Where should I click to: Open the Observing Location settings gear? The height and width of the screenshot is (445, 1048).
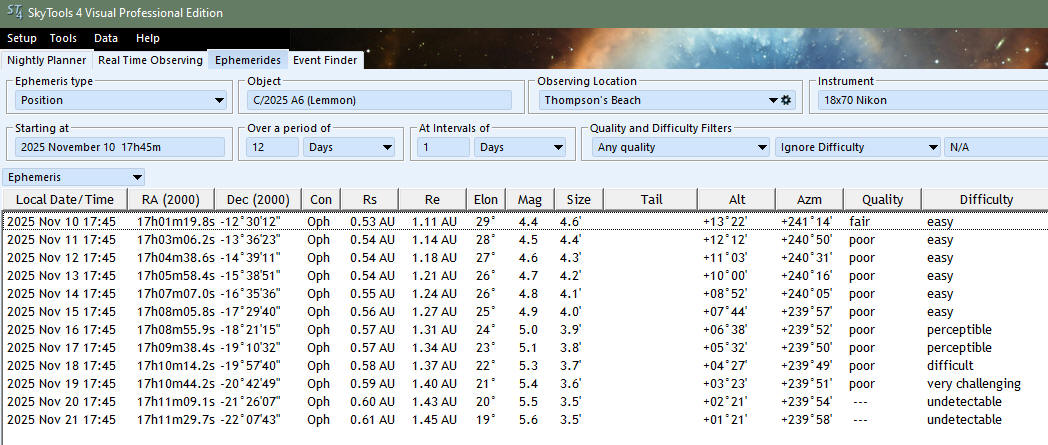786,100
